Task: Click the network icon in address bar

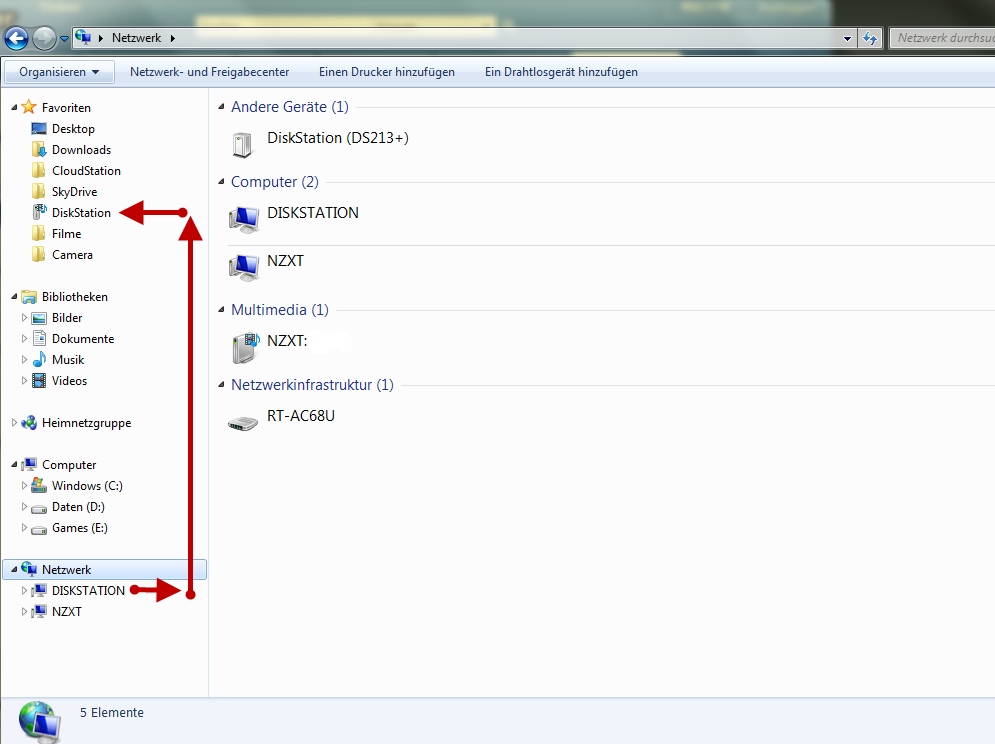Action: click(83, 37)
